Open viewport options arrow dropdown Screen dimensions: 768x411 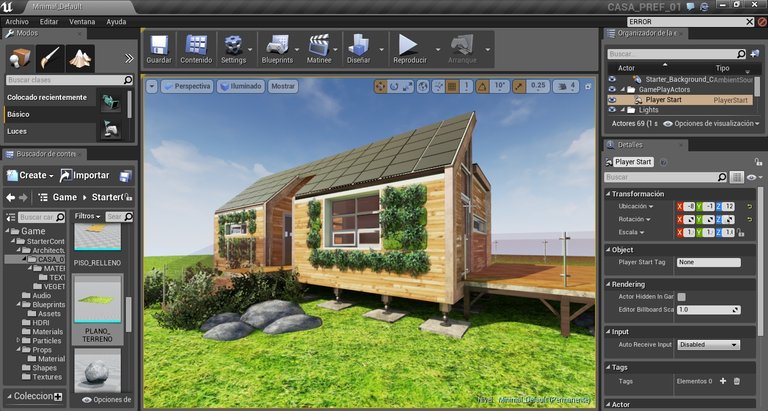pos(152,87)
